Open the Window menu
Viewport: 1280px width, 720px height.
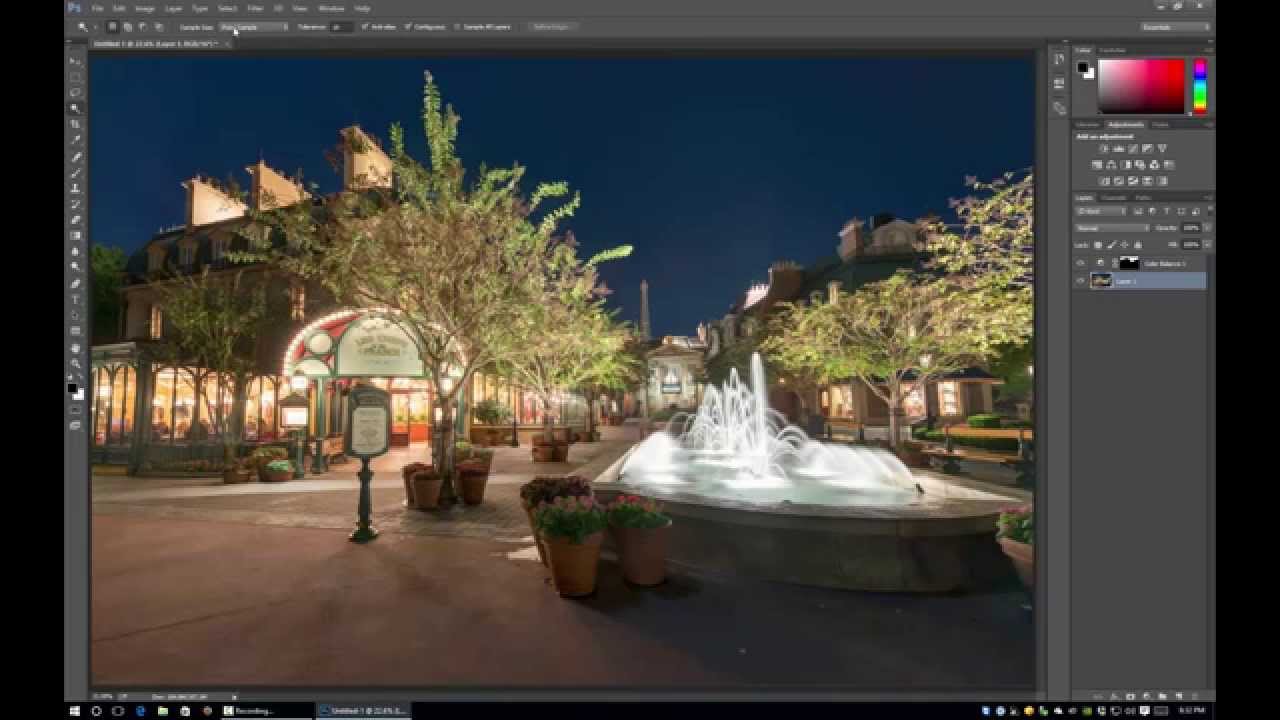click(x=332, y=8)
